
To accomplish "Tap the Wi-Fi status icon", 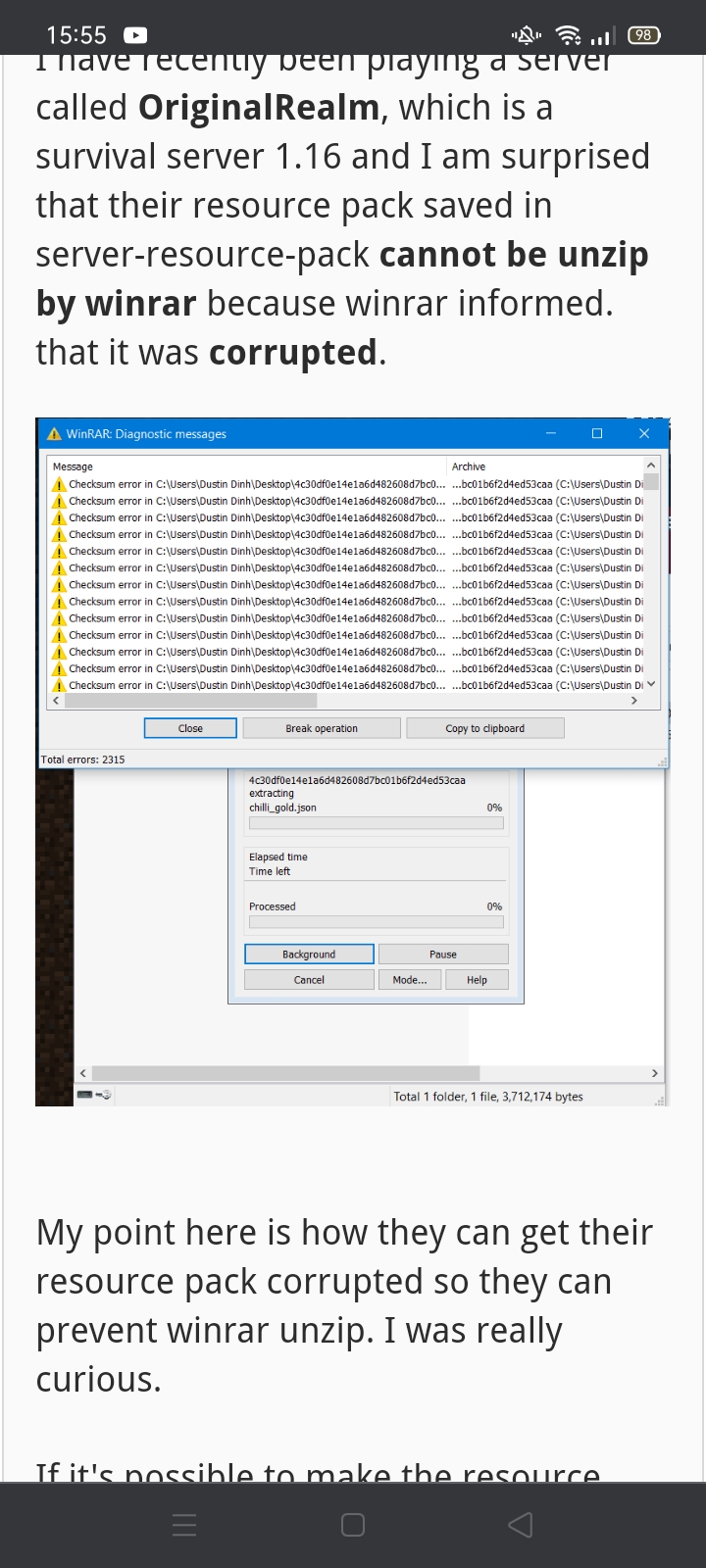I will 568,35.
